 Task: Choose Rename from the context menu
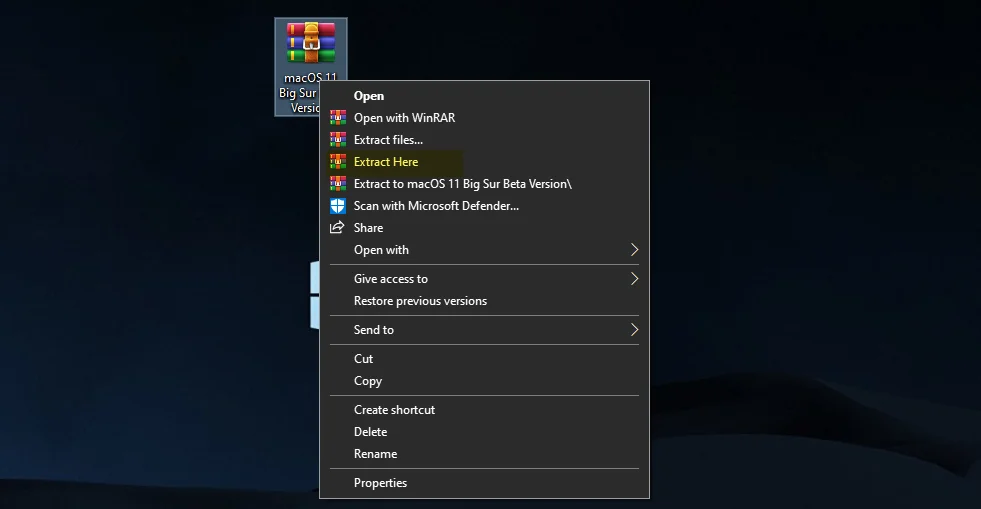click(484, 454)
